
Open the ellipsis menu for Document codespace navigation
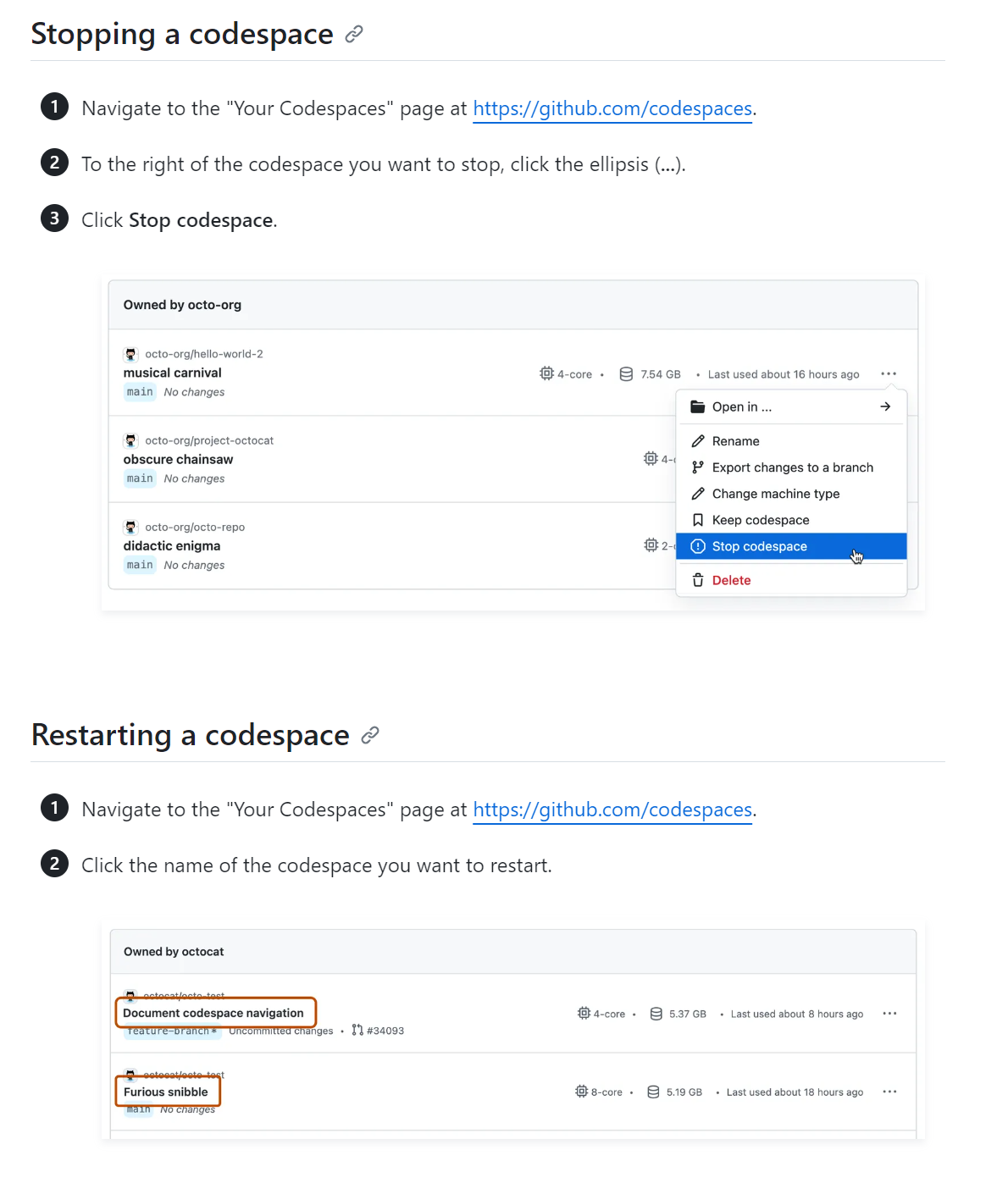[x=889, y=1013]
